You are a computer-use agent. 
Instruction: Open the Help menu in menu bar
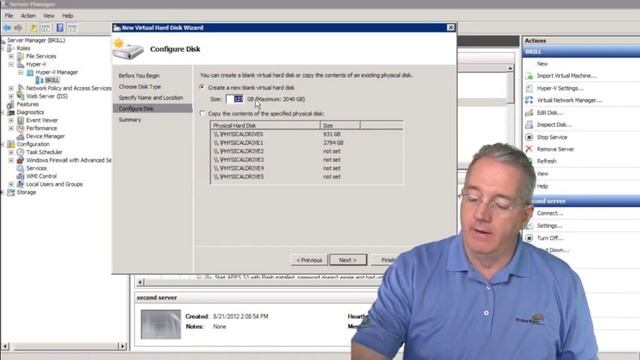coord(67,16)
